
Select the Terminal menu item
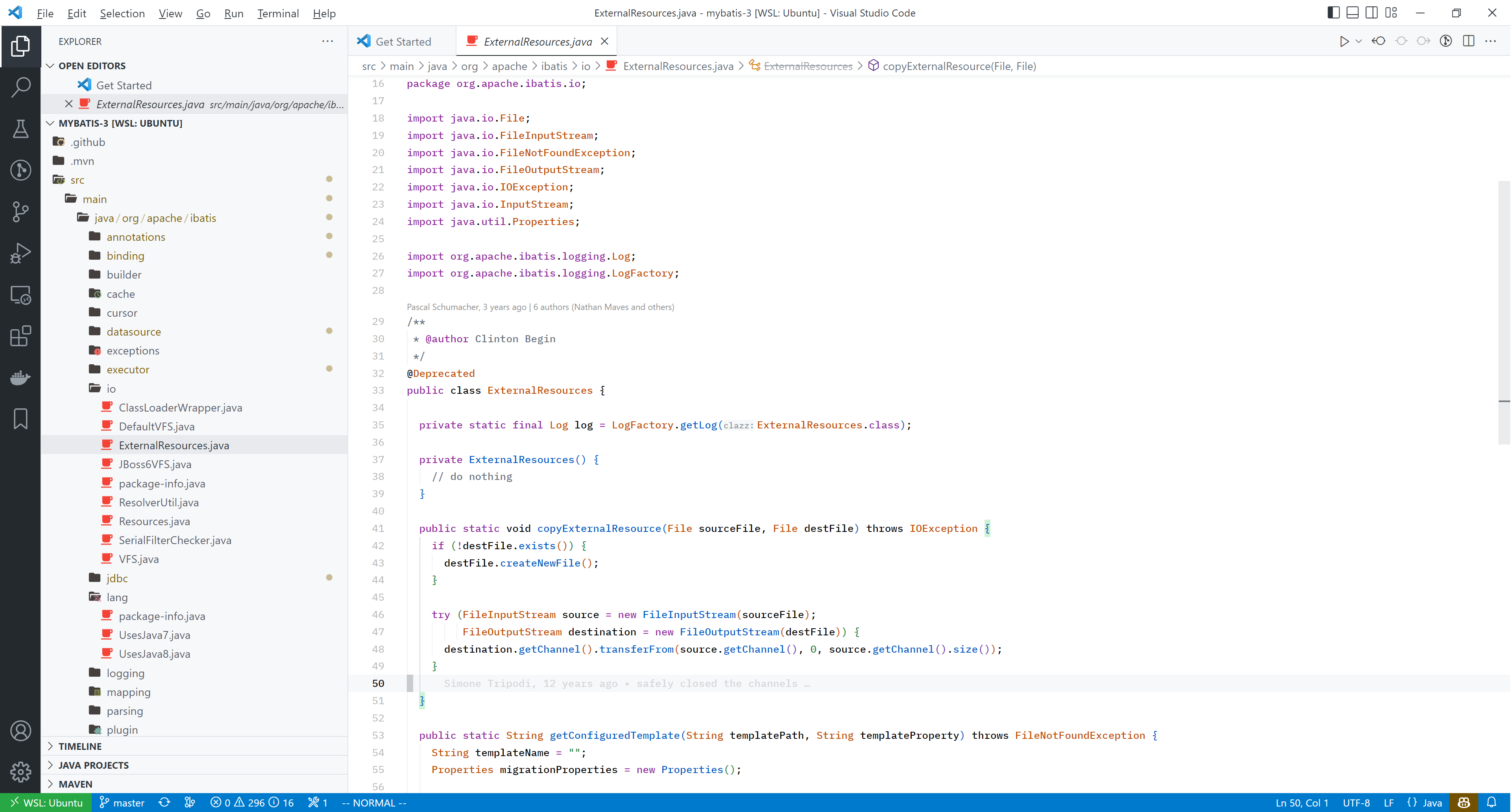(x=277, y=13)
